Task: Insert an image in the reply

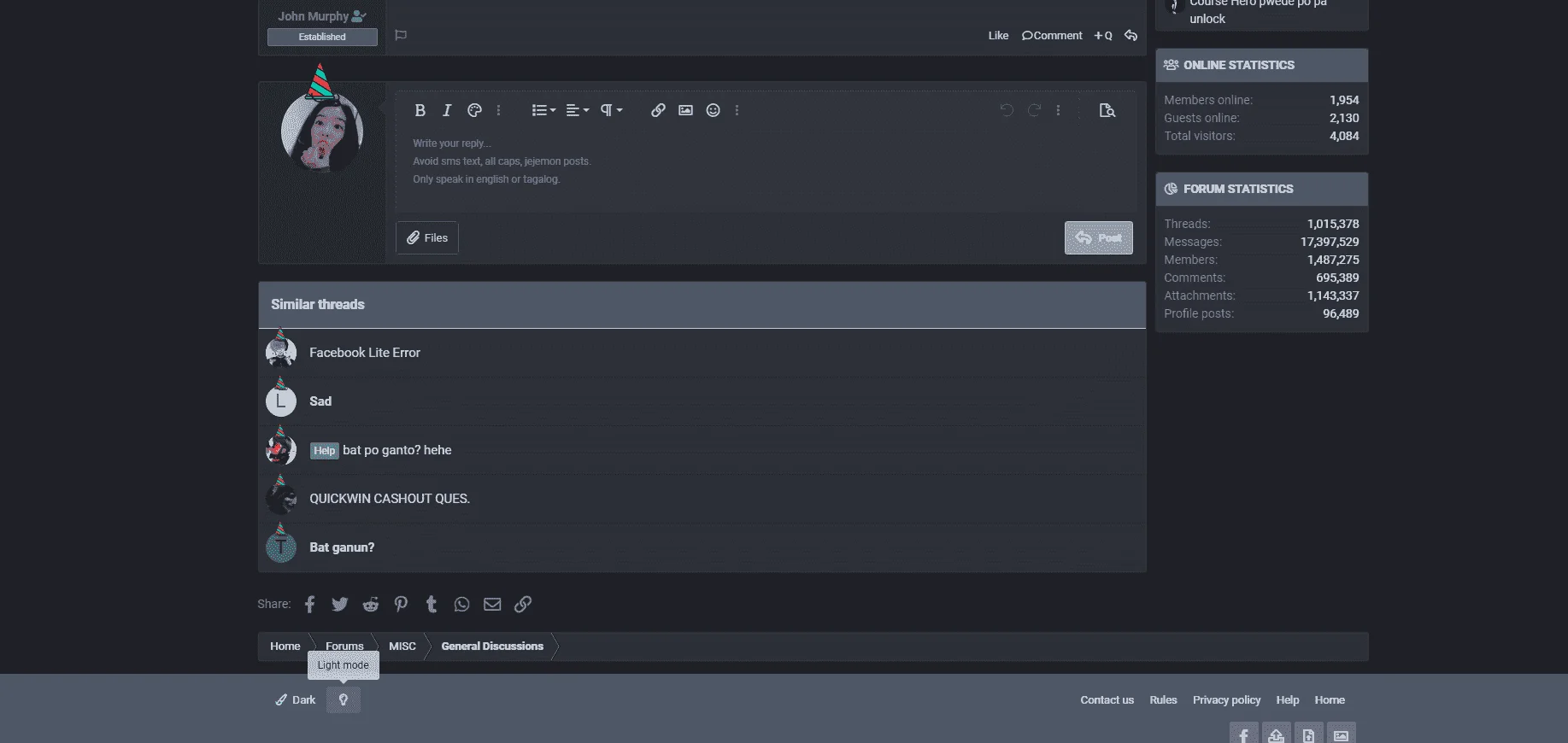Action: (685, 110)
